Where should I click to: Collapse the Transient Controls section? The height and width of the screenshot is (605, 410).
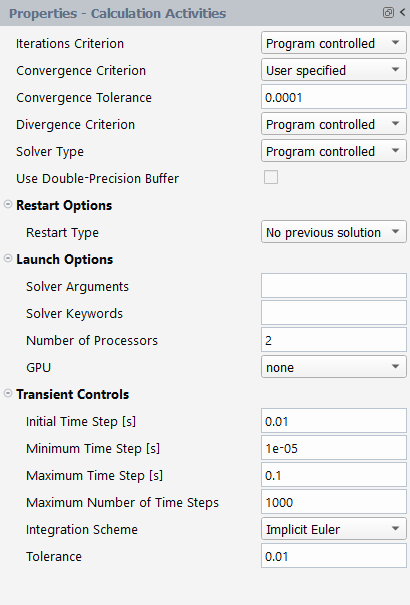[x=8, y=393]
